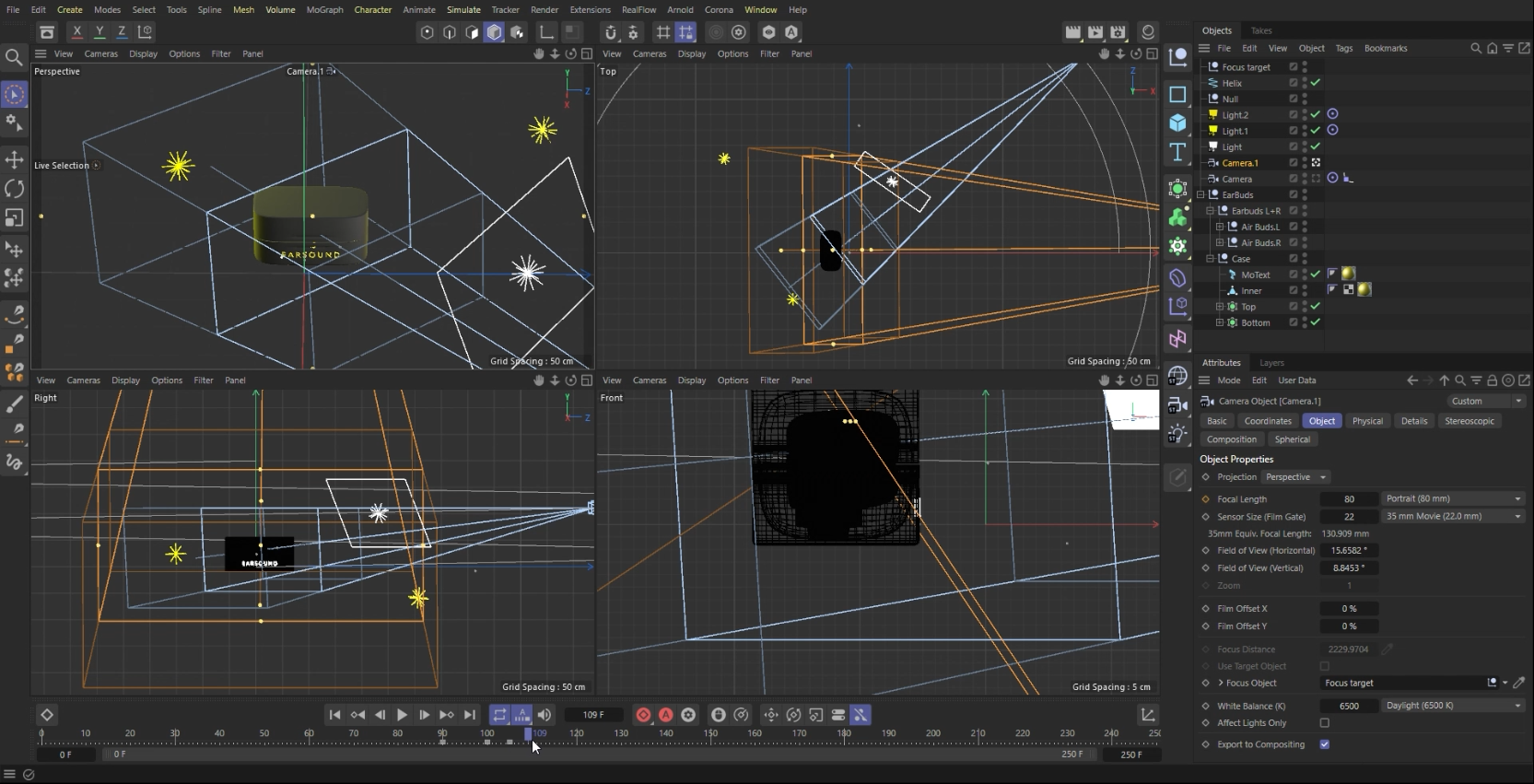1534x784 pixels.
Task: Jump to next keyframe
Action: click(x=447, y=715)
